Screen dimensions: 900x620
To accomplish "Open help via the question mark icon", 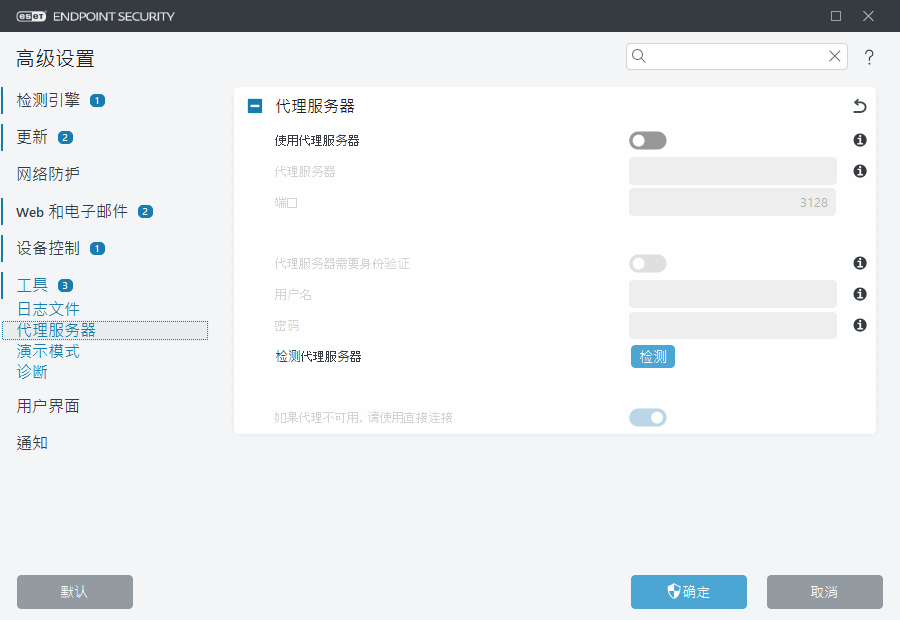I will click(868, 57).
